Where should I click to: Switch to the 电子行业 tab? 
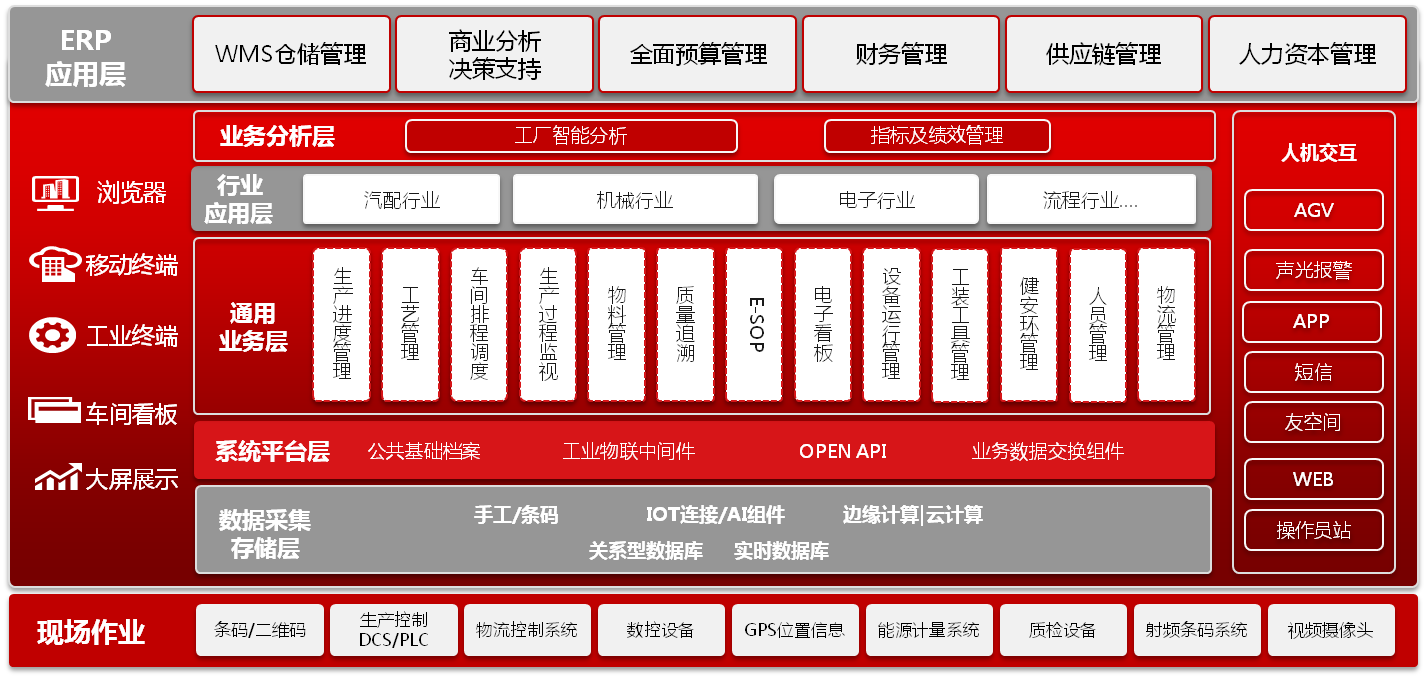pyautogui.click(x=875, y=199)
